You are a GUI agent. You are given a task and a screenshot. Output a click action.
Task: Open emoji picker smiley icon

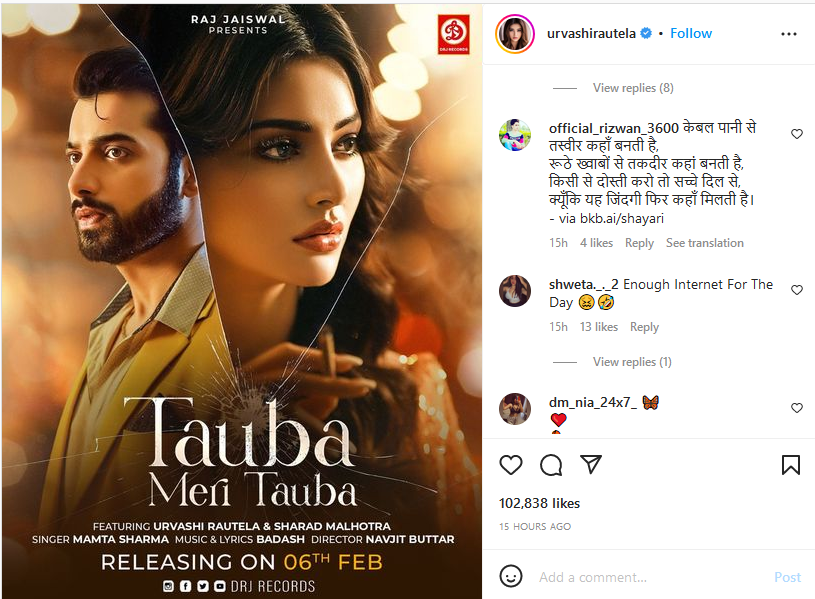point(510,576)
